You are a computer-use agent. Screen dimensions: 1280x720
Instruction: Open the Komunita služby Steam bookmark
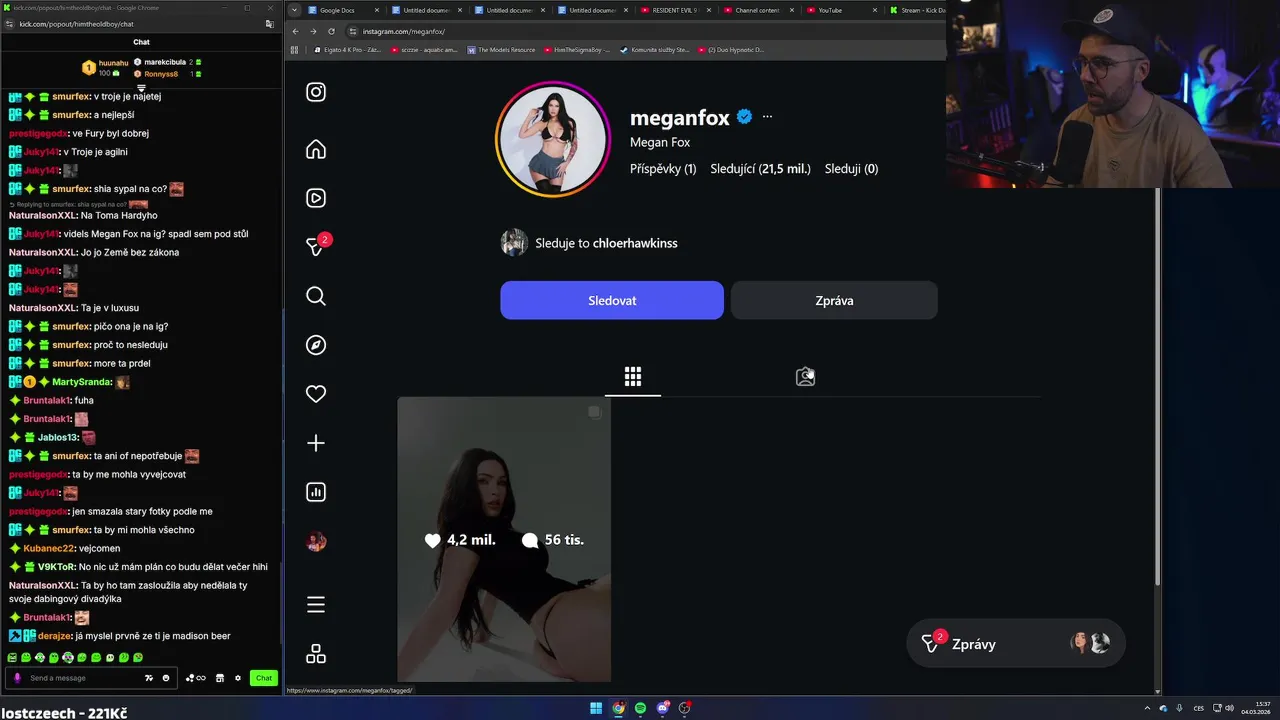coord(654,49)
